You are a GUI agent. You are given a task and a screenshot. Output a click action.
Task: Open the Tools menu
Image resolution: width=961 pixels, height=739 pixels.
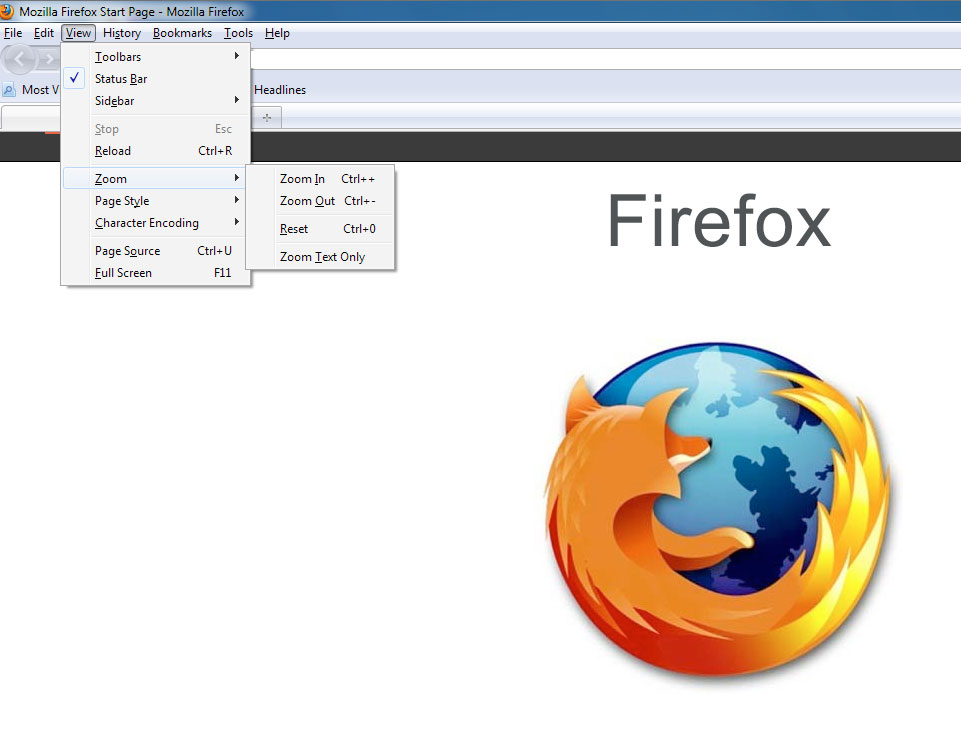238,33
